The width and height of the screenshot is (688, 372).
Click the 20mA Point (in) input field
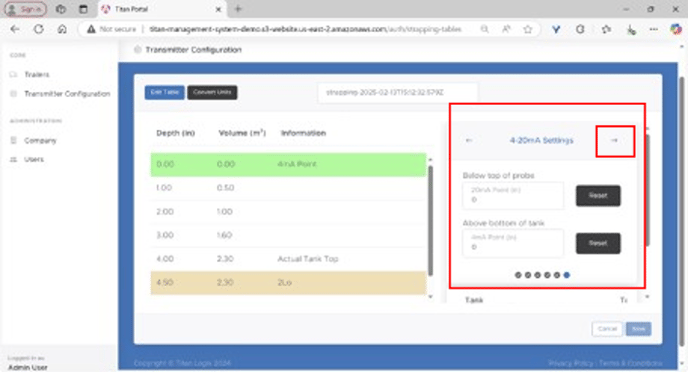click(x=512, y=196)
